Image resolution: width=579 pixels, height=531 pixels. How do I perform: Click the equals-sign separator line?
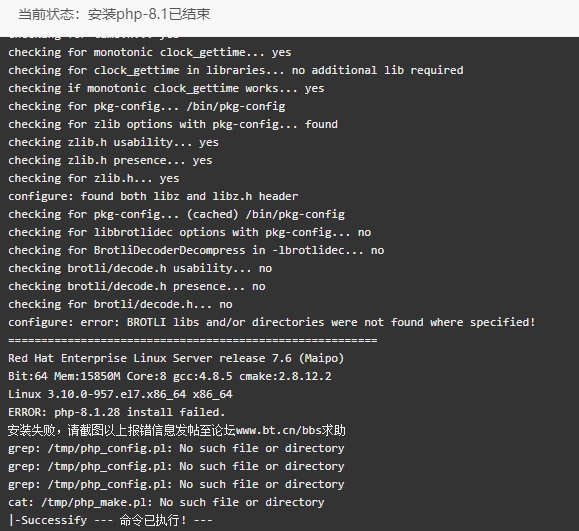(193, 340)
